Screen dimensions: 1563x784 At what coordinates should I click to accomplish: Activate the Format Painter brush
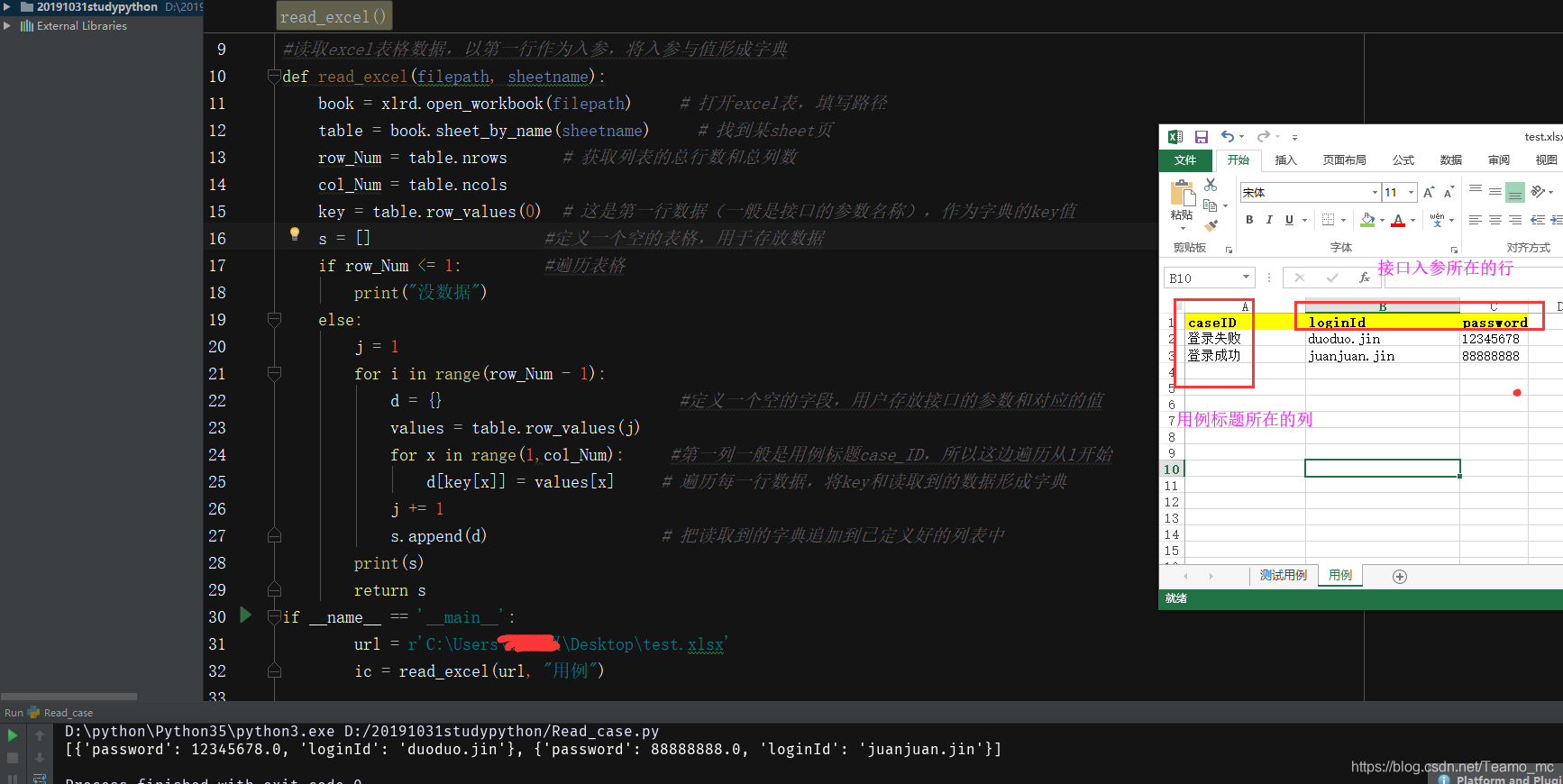pyautogui.click(x=1211, y=225)
